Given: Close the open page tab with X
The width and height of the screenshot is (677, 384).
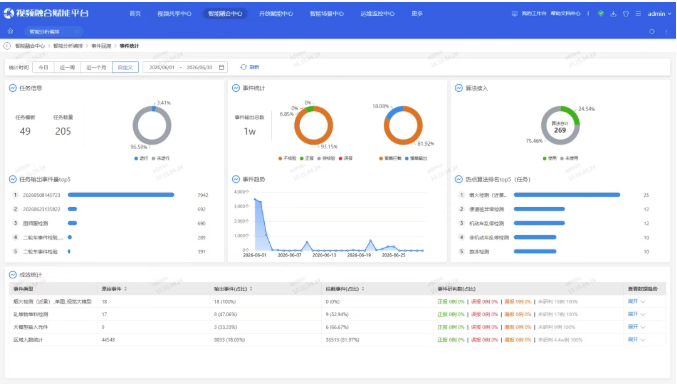Looking at the screenshot, I should tap(77, 32).
